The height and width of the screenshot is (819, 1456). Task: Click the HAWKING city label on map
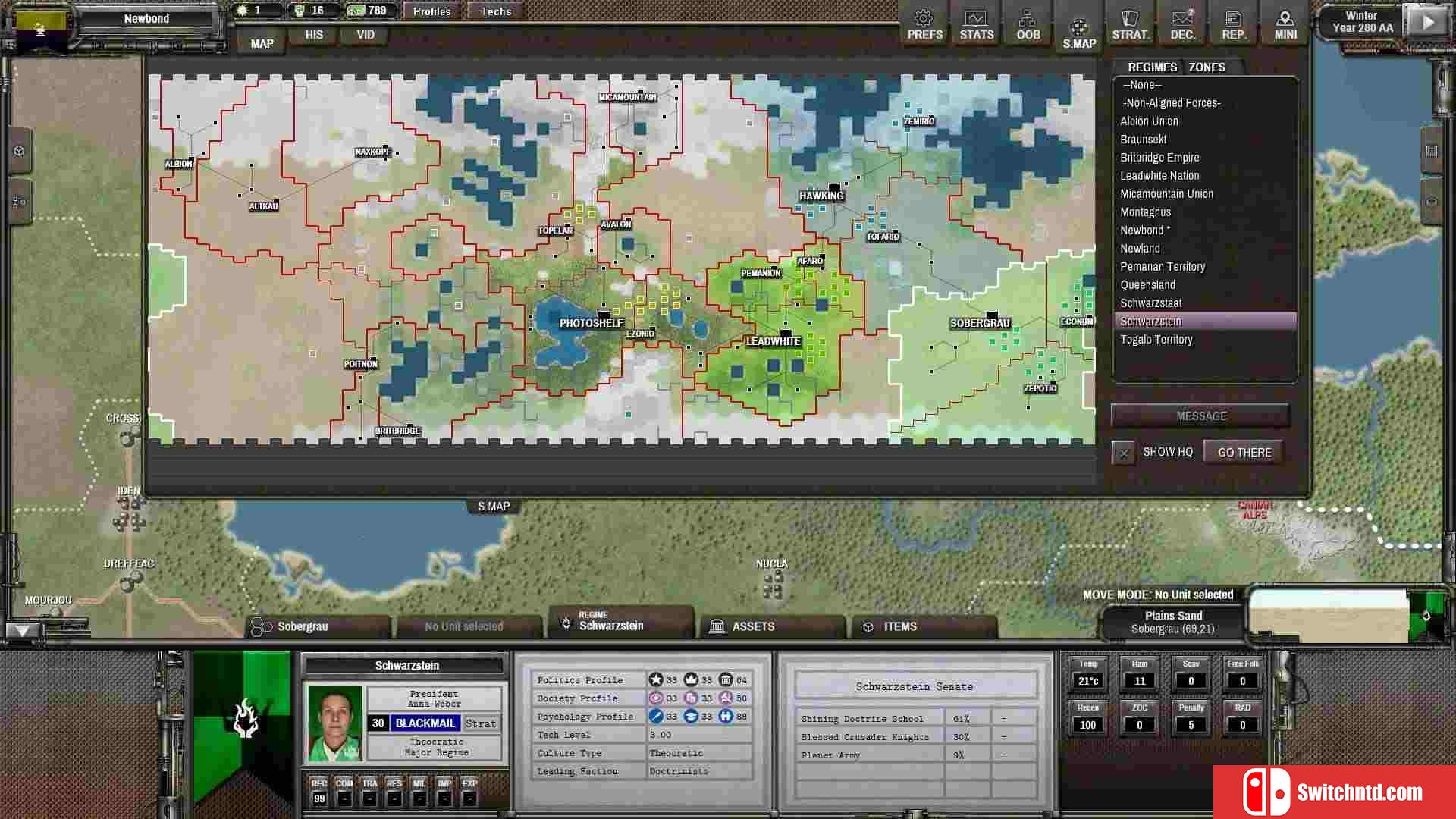[x=821, y=196]
